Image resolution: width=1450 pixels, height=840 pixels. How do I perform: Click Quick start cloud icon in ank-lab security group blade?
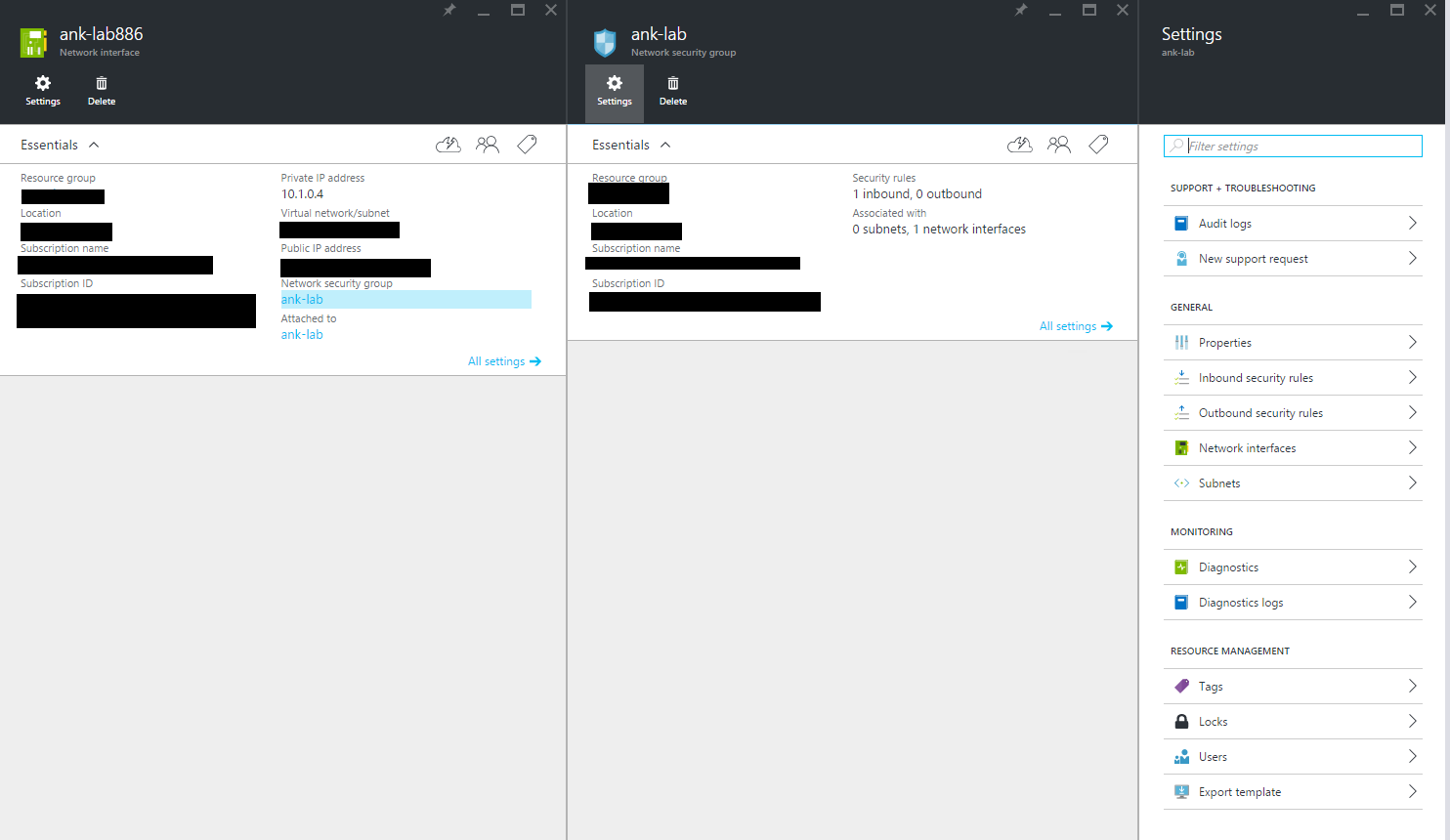click(x=1020, y=145)
